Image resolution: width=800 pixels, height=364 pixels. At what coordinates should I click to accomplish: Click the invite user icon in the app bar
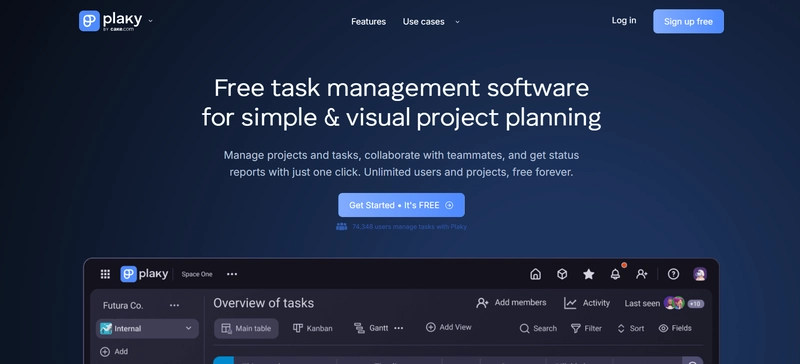click(x=642, y=274)
